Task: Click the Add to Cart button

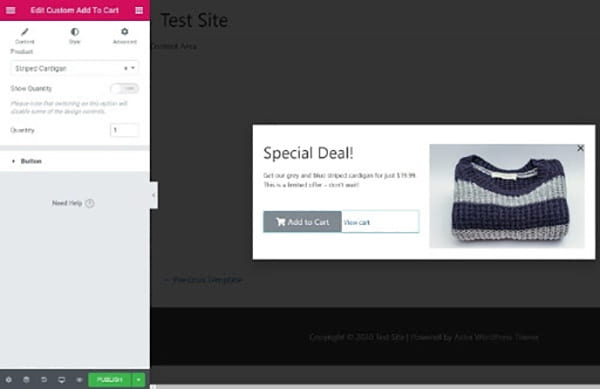Action: 302,222
